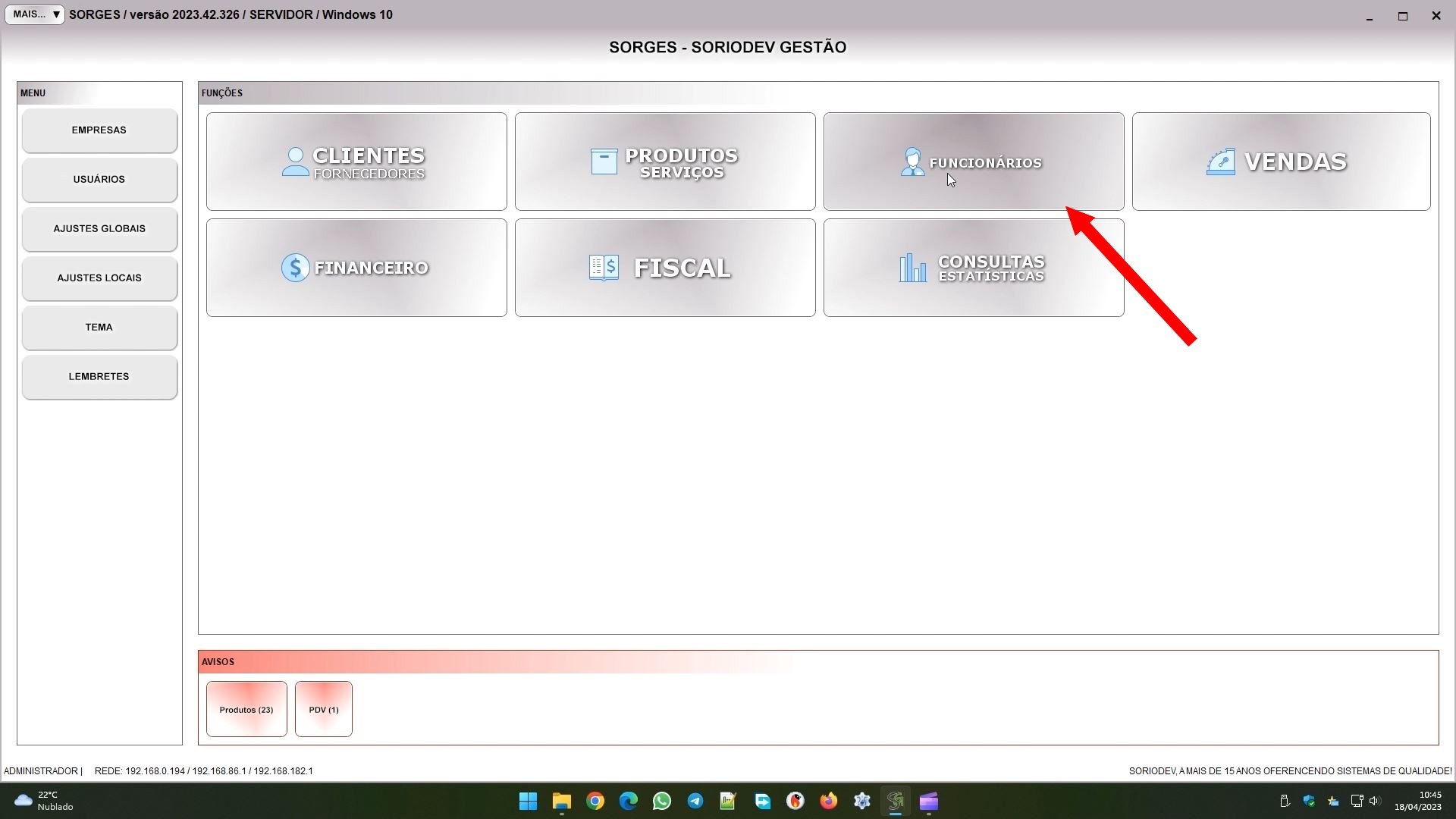
Task: Click the weather widget in taskbar
Action: 44,801
